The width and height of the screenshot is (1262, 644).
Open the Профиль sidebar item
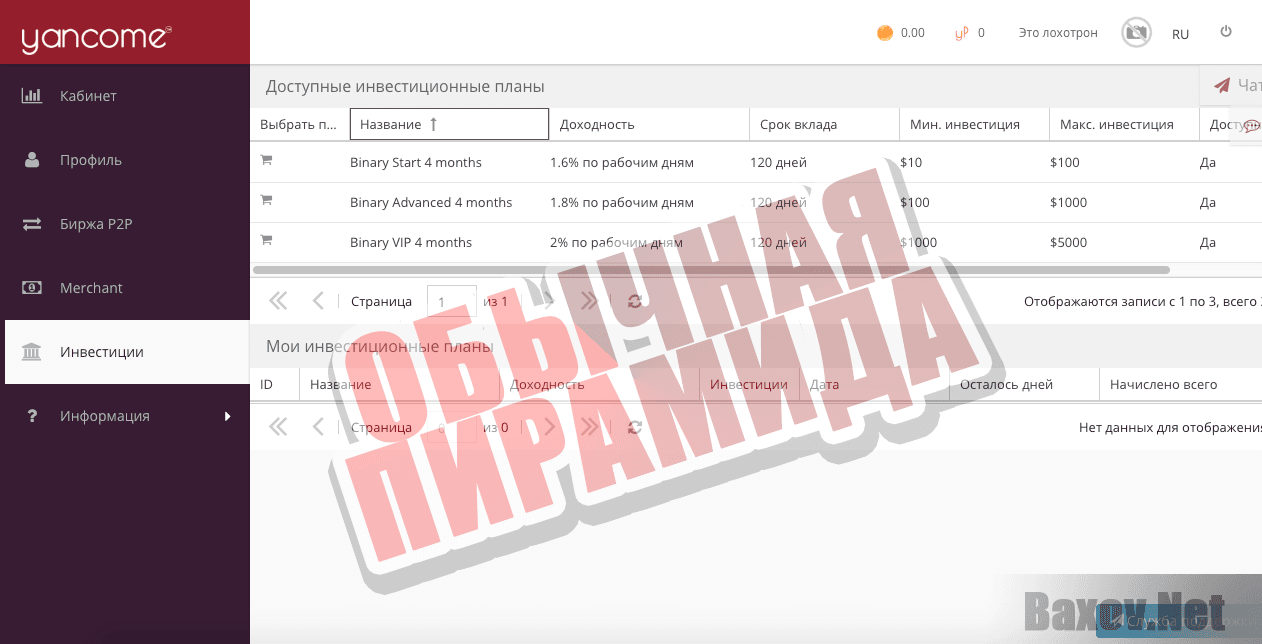pos(90,160)
